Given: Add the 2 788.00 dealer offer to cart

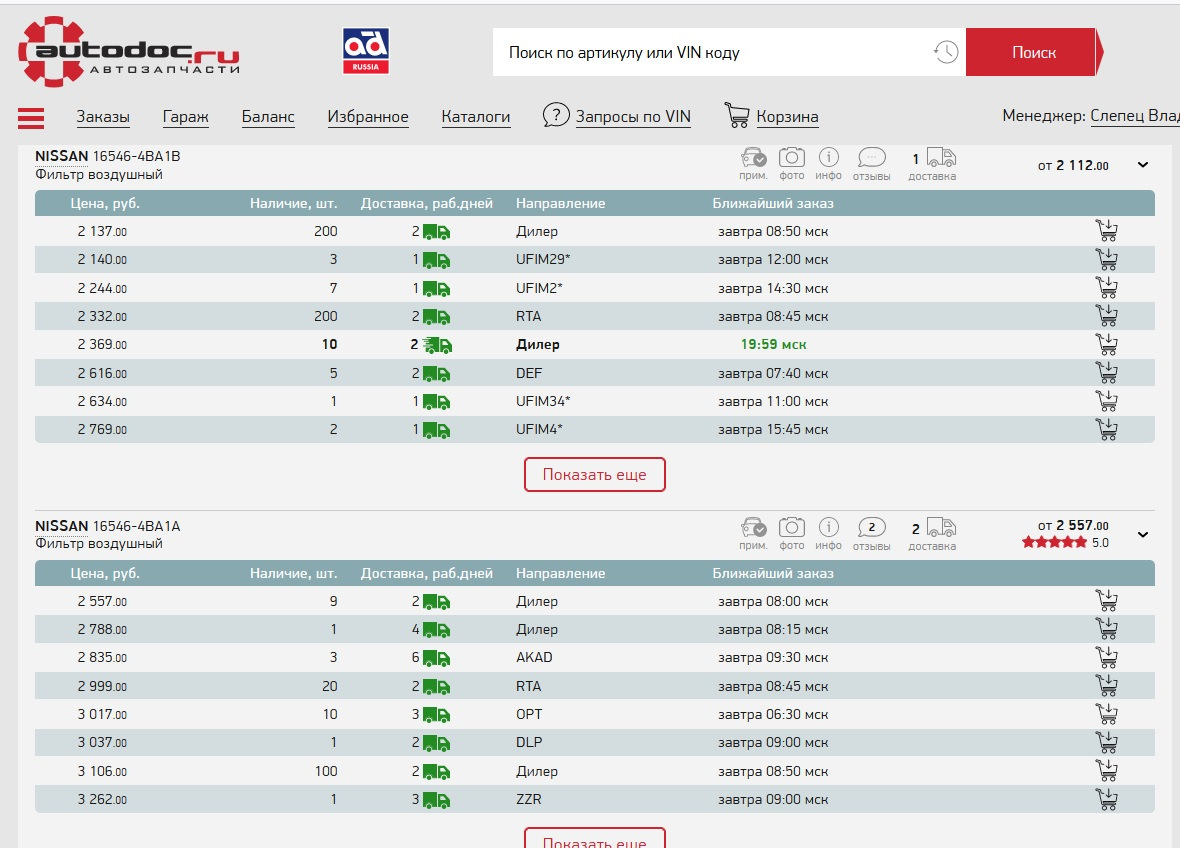Looking at the screenshot, I should (x=1106, y=628).
